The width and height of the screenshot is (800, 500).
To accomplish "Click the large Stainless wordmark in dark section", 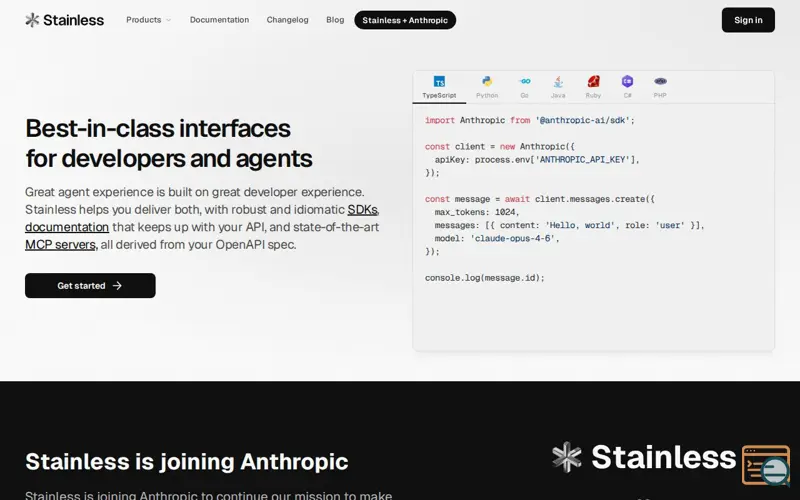I will click(664, 457).
